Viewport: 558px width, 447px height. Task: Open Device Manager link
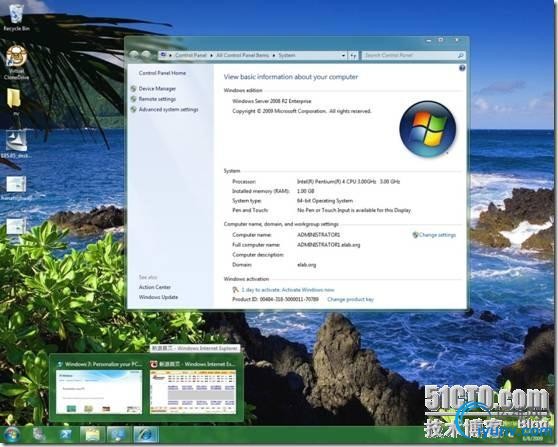point(157,89)
